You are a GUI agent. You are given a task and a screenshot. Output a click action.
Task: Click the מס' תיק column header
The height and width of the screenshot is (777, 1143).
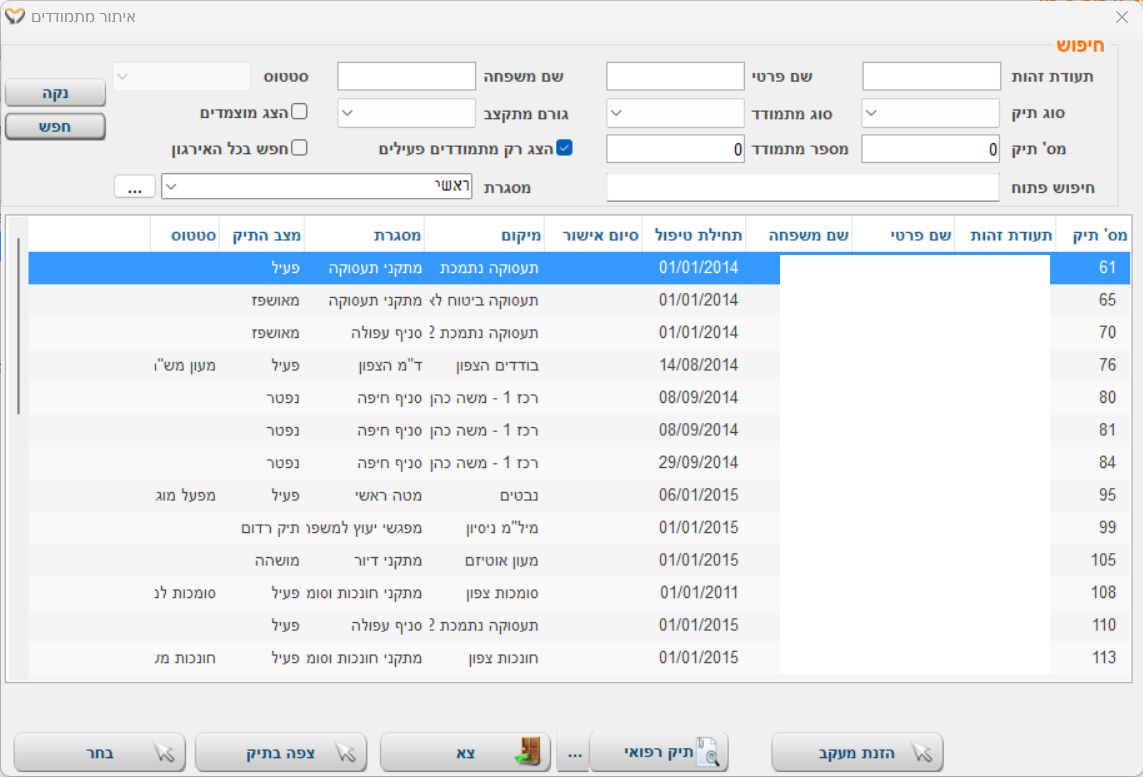coord(1098,235)
